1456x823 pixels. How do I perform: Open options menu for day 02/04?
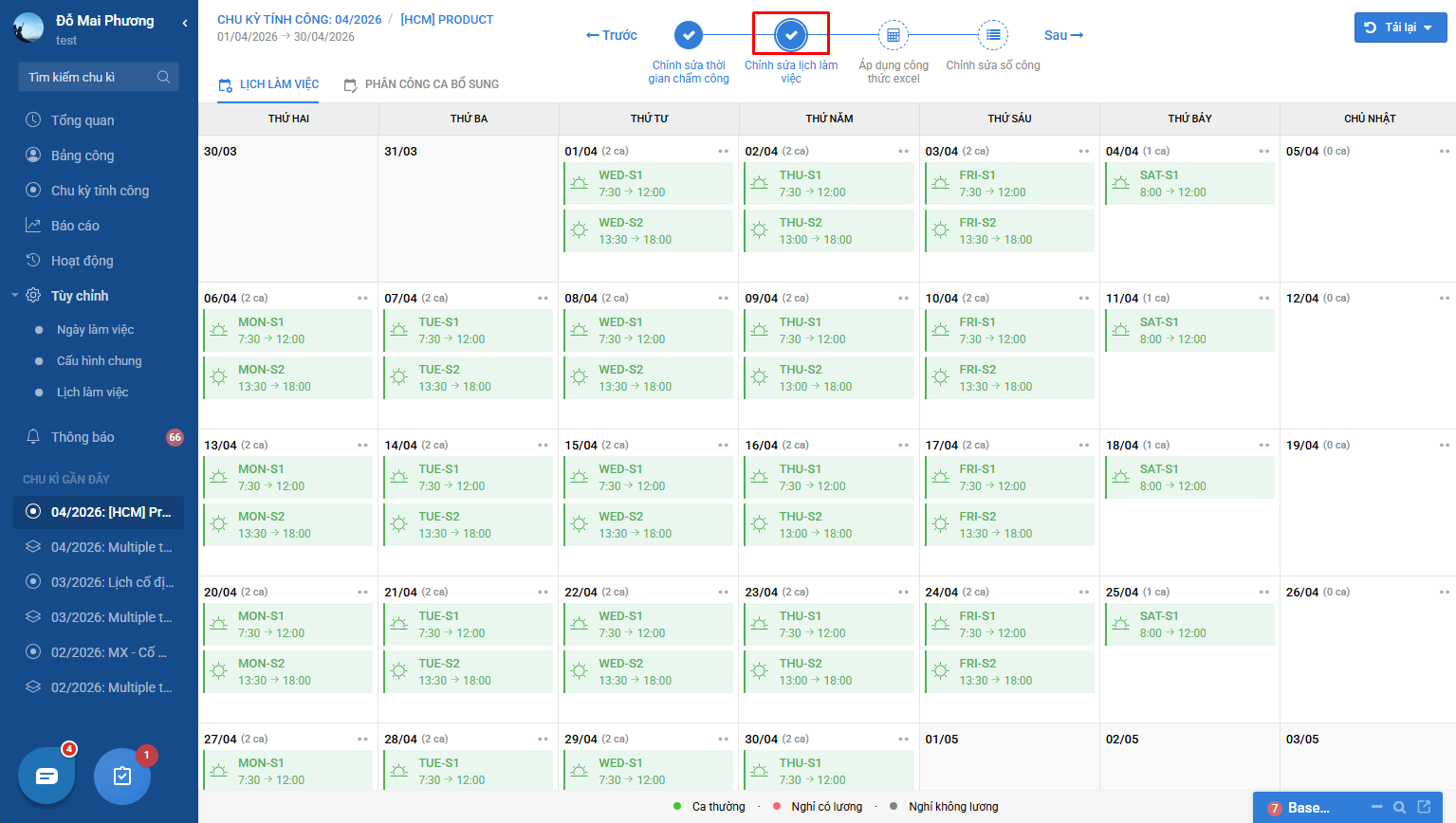[x=904, y=152]
